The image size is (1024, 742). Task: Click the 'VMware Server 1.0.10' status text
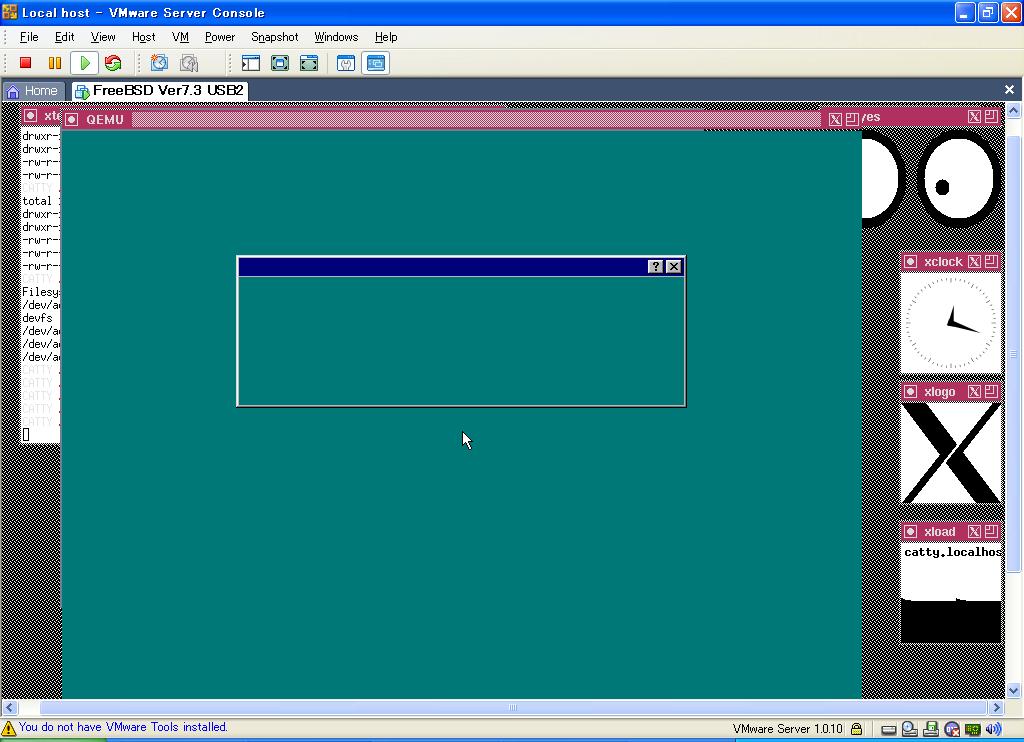788,729
